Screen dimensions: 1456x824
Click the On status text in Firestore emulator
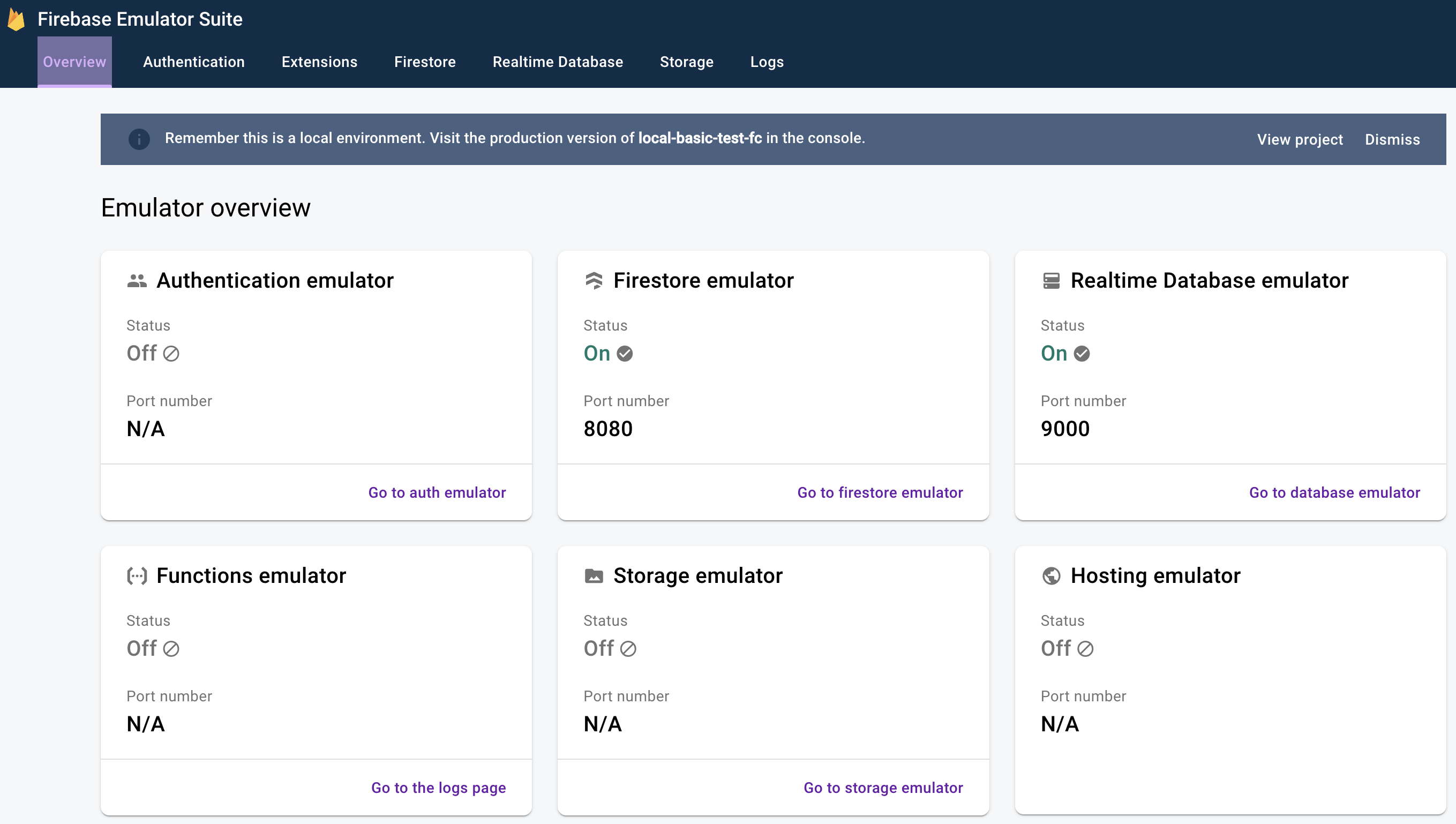coord(596,354)
